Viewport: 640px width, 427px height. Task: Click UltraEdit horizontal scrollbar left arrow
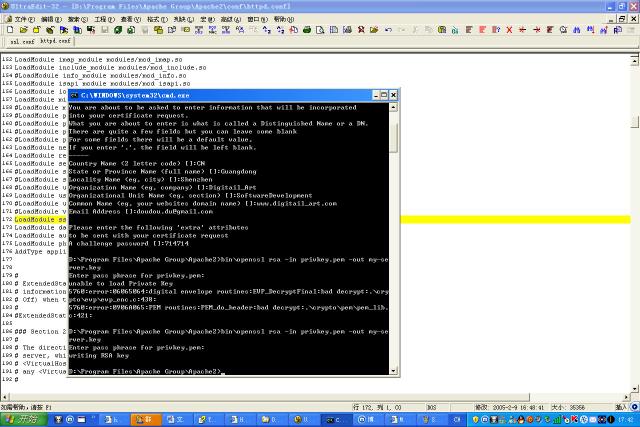coord(4,397)
